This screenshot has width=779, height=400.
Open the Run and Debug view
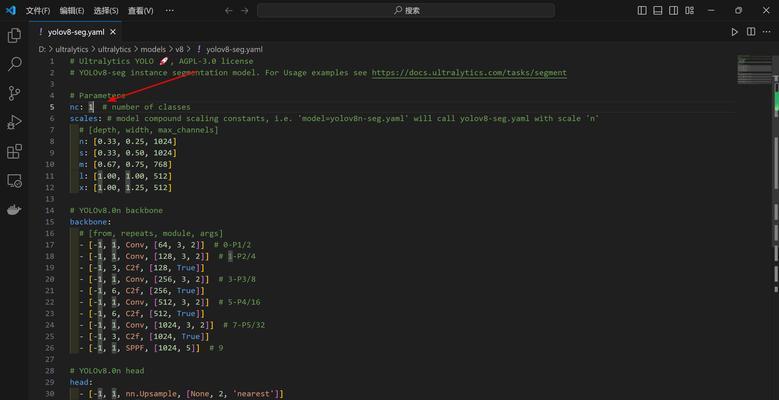[x=14, y=122]
